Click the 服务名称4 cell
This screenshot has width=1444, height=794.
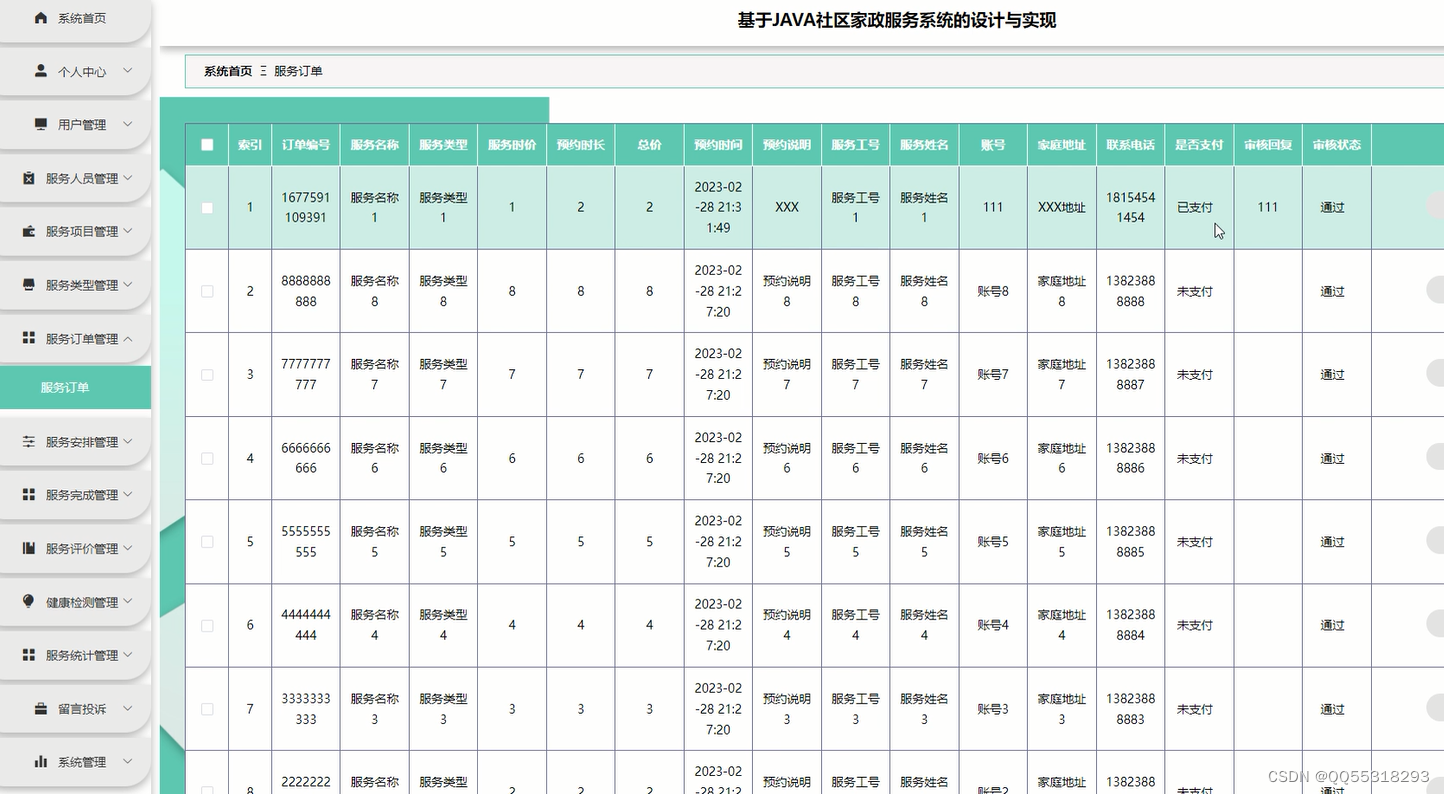[x=375, y=625]
